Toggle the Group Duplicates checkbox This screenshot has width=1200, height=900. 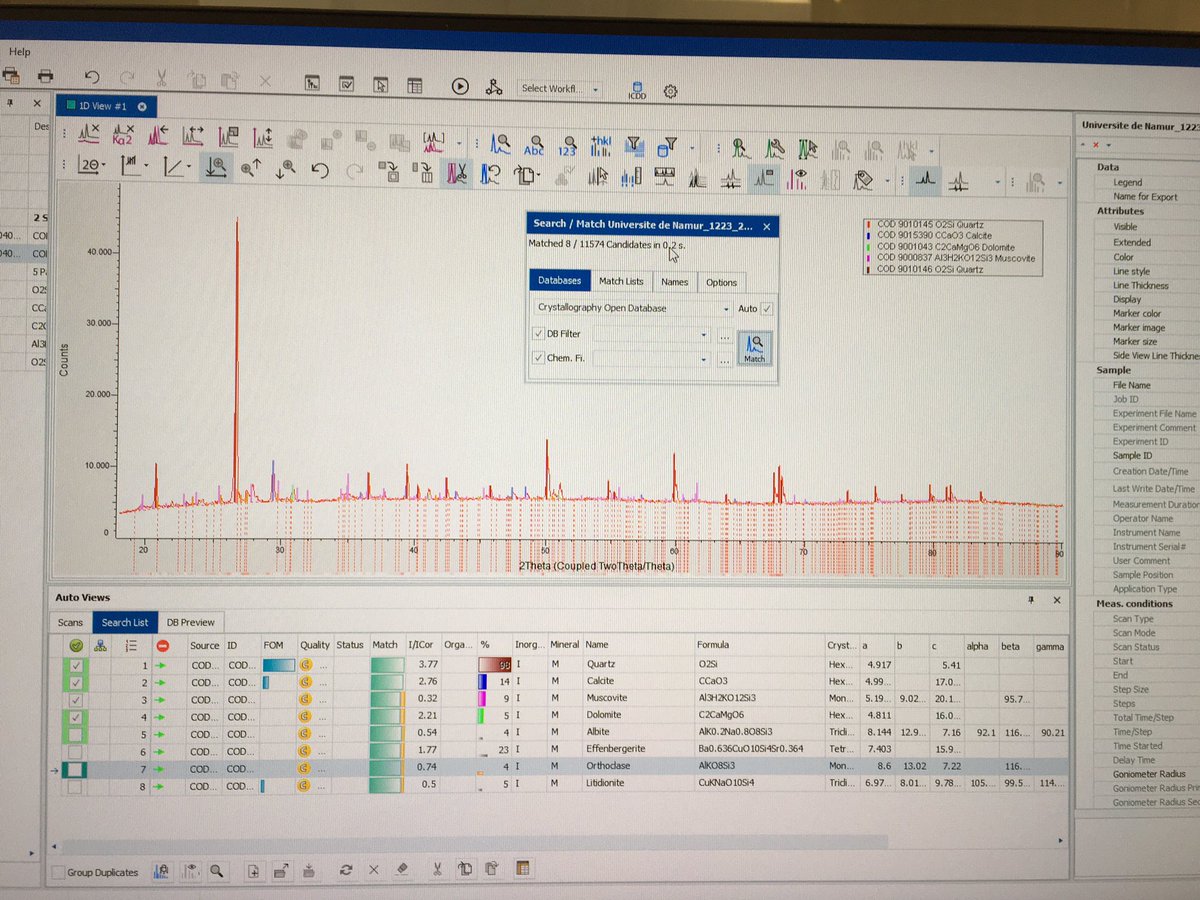[x=58, y=872]
